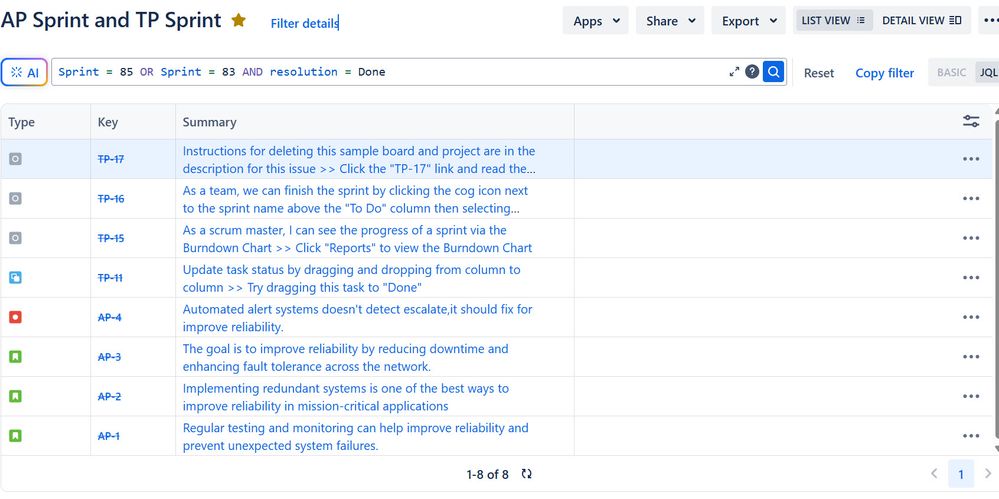Viewport: 999px width, 499px height.
Task: Click the story type icon for AP-1
Action: pos(15,436)
